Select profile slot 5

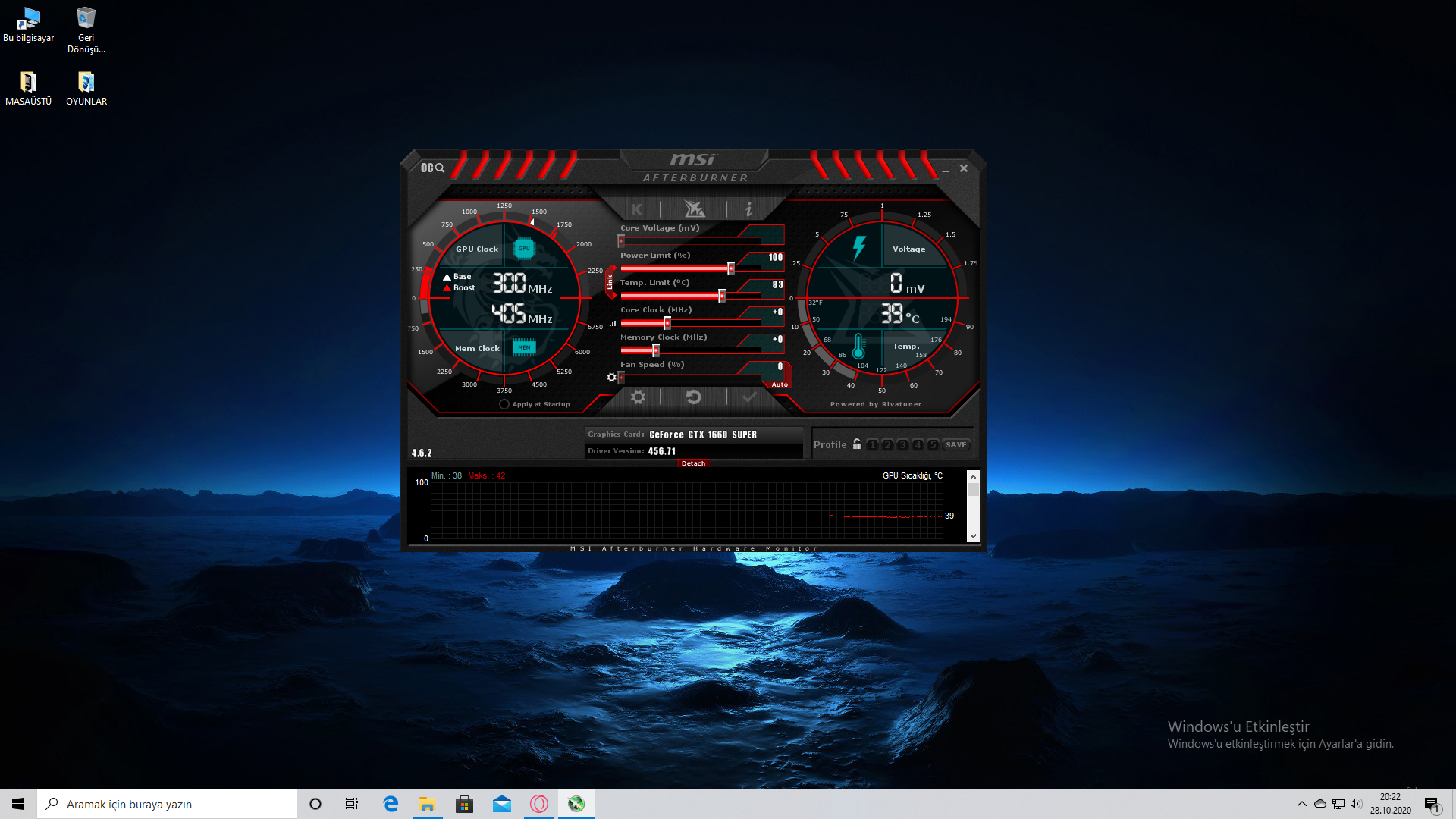[933, 444]
